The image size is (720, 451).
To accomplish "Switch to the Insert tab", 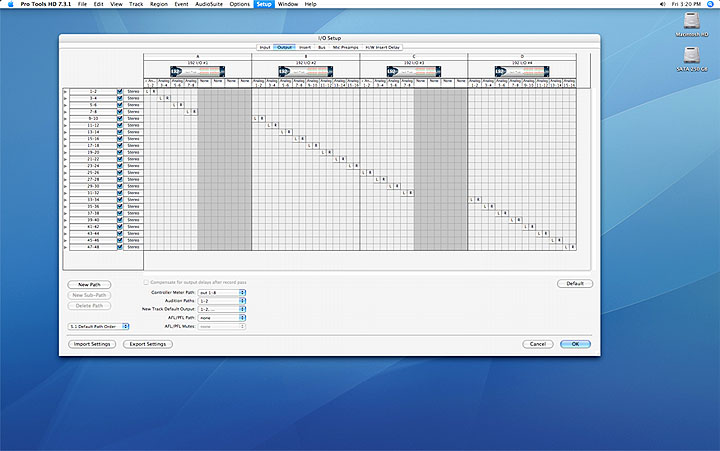I will [305, 47].
